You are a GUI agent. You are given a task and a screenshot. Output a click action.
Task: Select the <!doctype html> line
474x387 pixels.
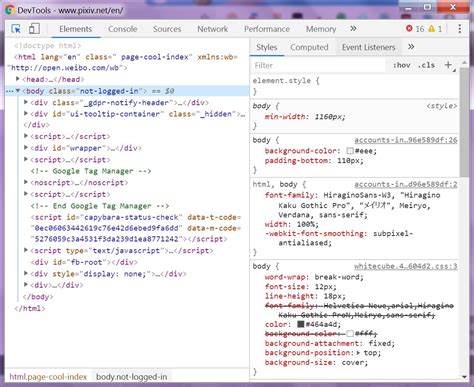(x=48, y=45)
